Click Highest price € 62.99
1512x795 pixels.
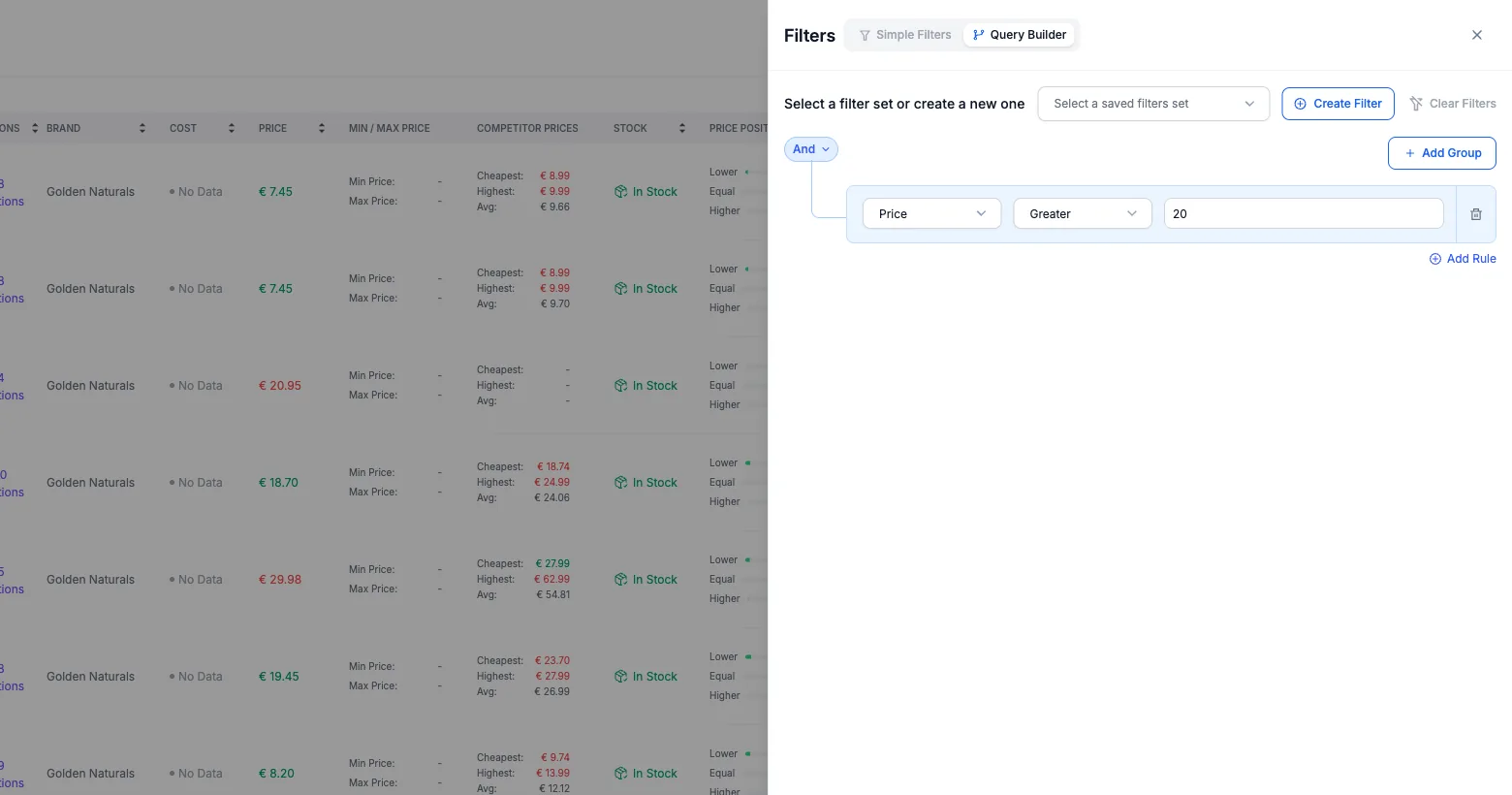tap(552, 579)
